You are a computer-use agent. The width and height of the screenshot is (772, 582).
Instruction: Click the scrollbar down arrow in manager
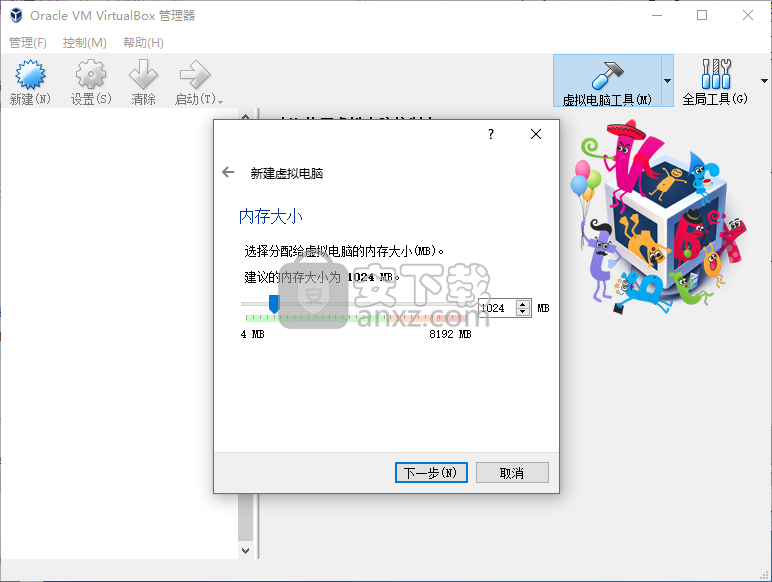pos(245,550)
